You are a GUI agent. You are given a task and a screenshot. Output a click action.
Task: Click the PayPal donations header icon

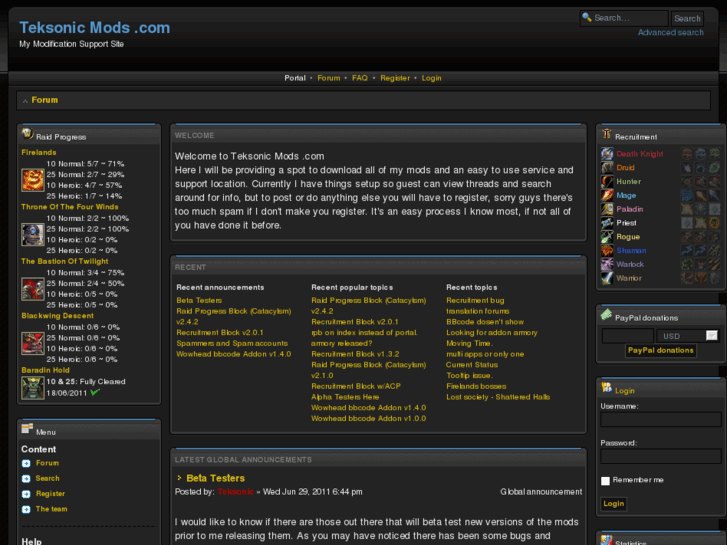(x=606, y=315)
